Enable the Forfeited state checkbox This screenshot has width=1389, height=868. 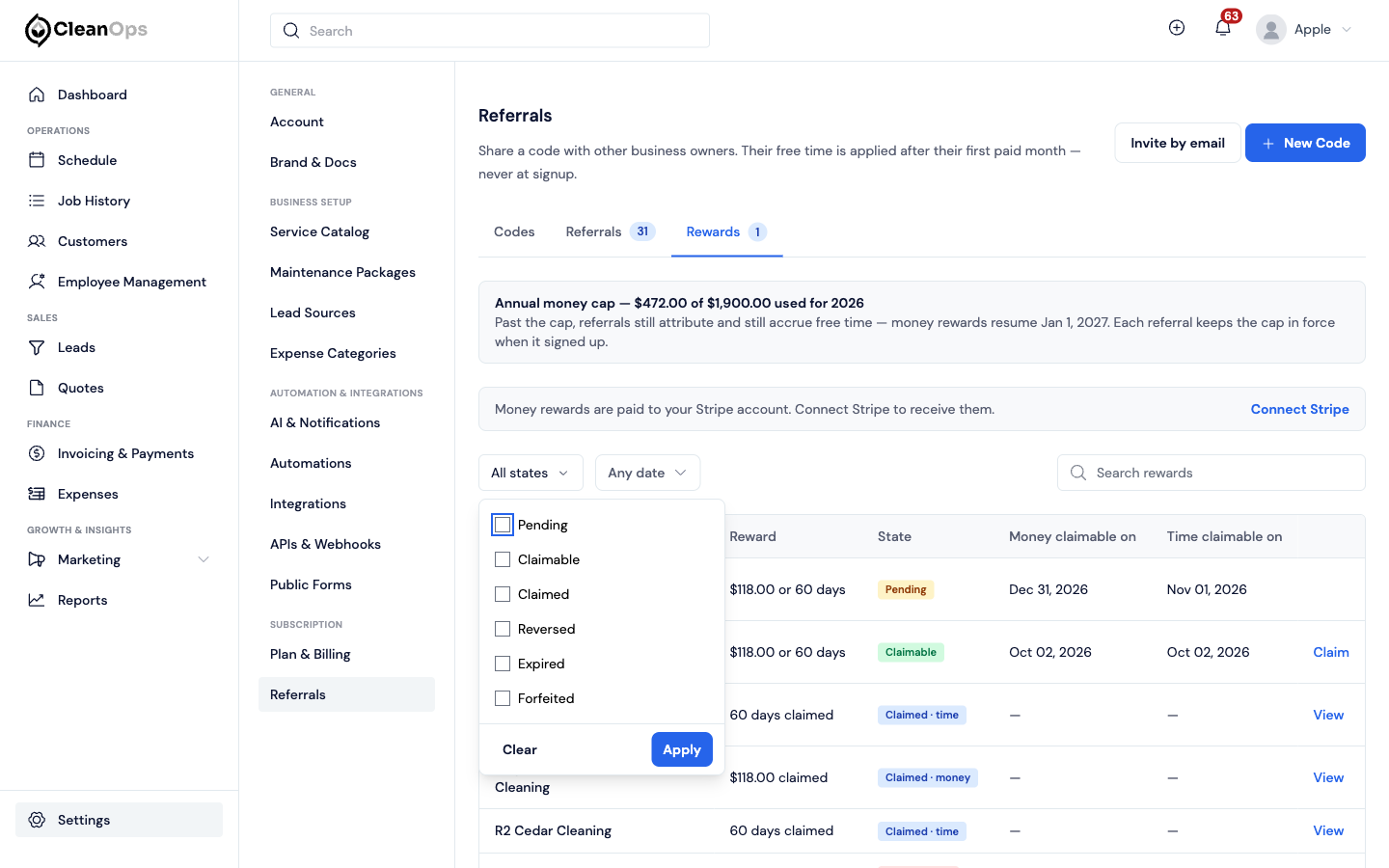tap(503, 698)
